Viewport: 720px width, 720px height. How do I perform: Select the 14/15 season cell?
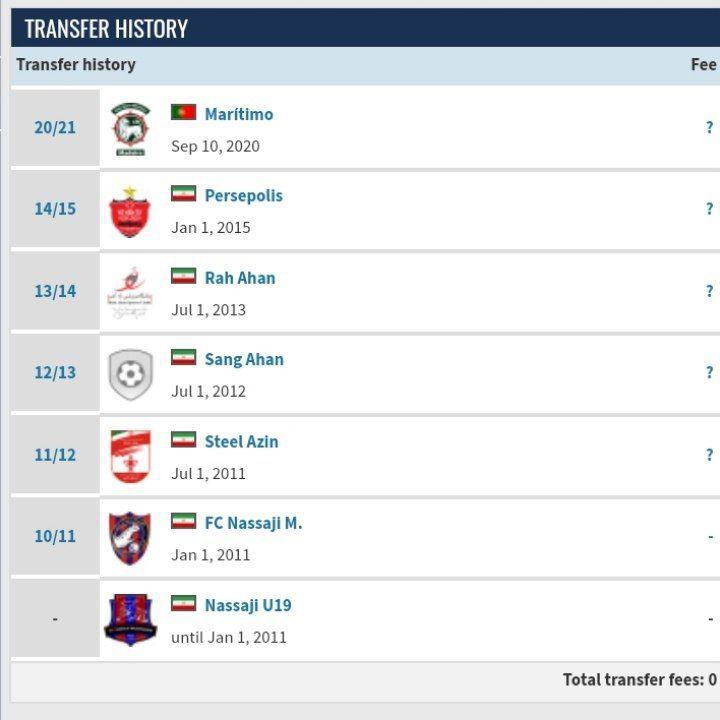[x=55, y=210]
